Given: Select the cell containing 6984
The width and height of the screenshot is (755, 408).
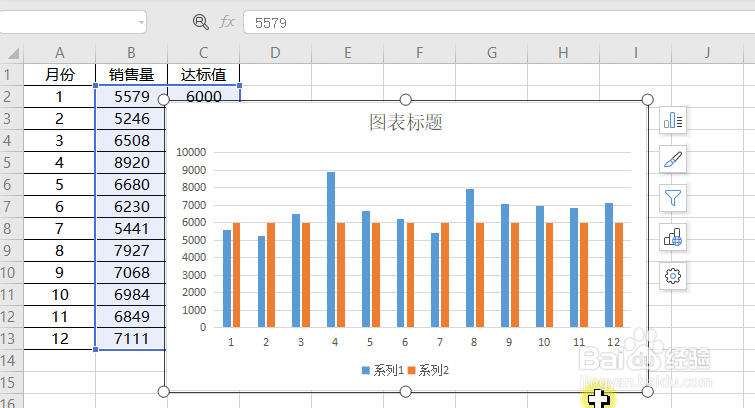Looking at the screenshot, I should 131,295.
